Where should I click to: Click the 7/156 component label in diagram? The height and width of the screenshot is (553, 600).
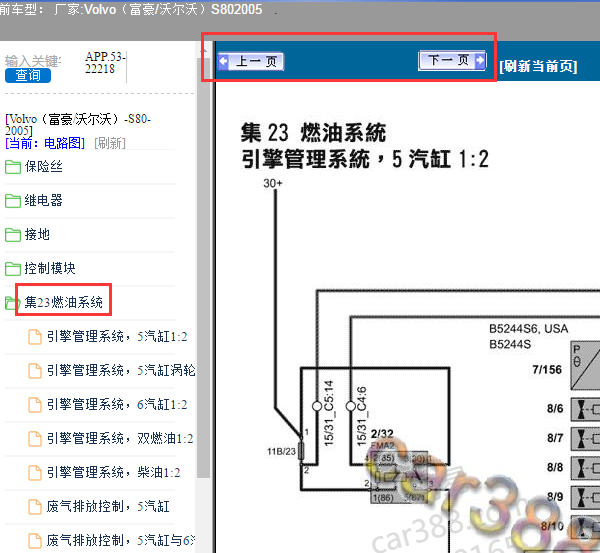[547, 370]
